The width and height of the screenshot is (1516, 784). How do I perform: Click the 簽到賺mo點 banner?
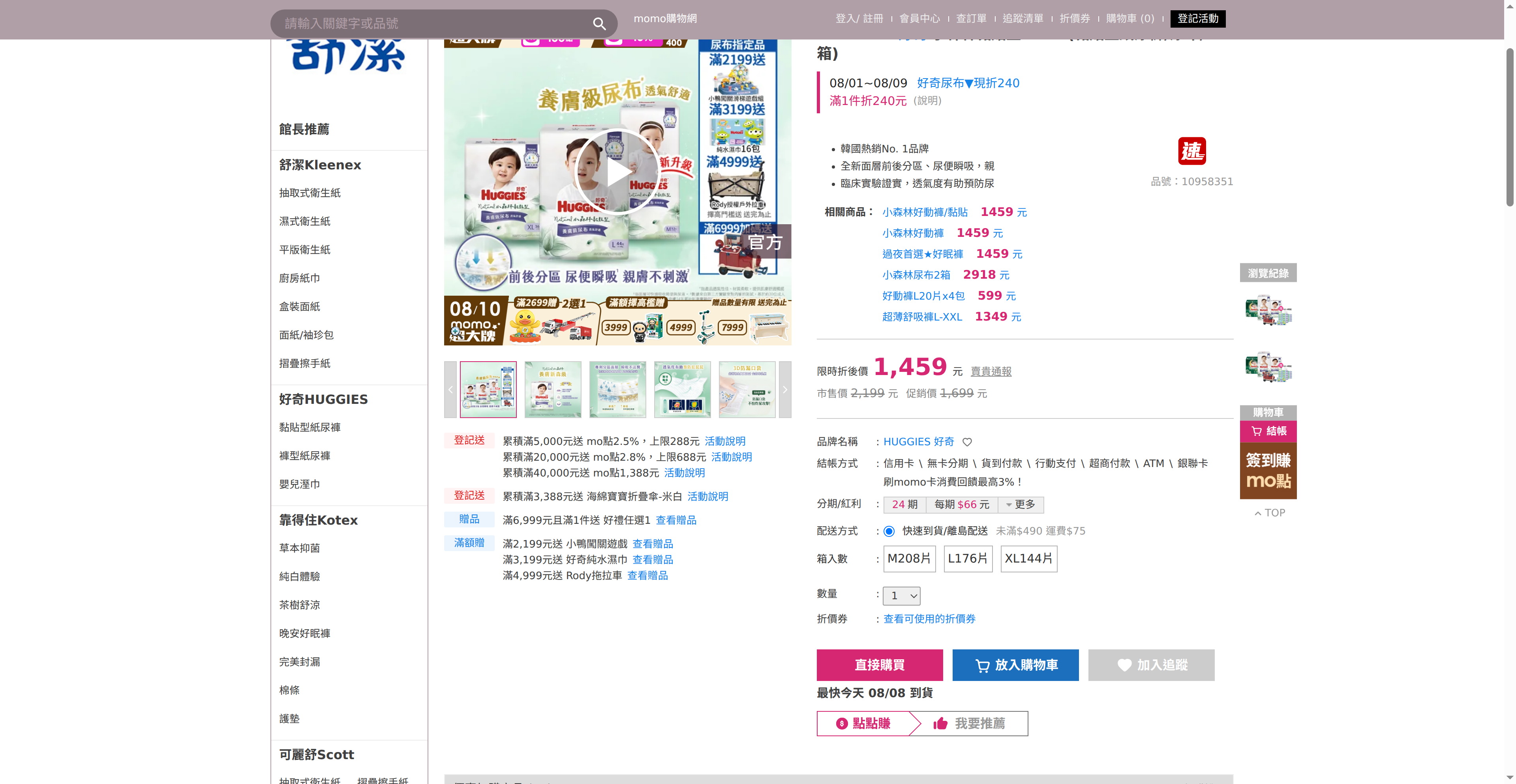click(x=1268, y=471)
